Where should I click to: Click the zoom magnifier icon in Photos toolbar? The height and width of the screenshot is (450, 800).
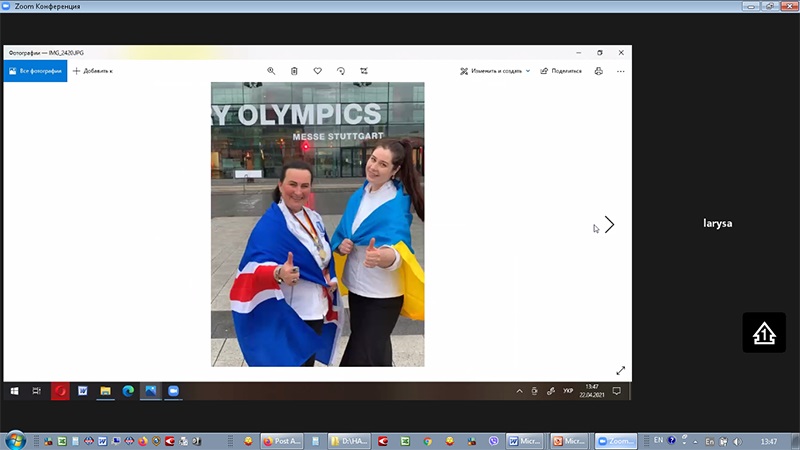point(271,71)
